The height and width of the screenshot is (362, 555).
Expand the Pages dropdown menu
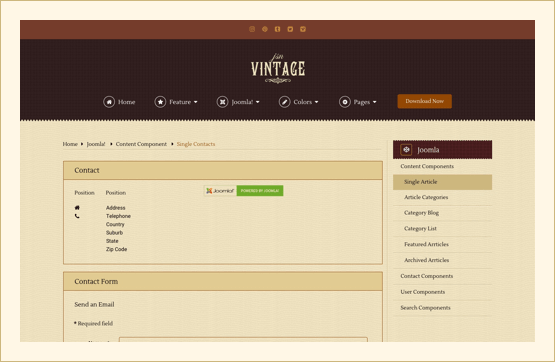click(374, 102)
